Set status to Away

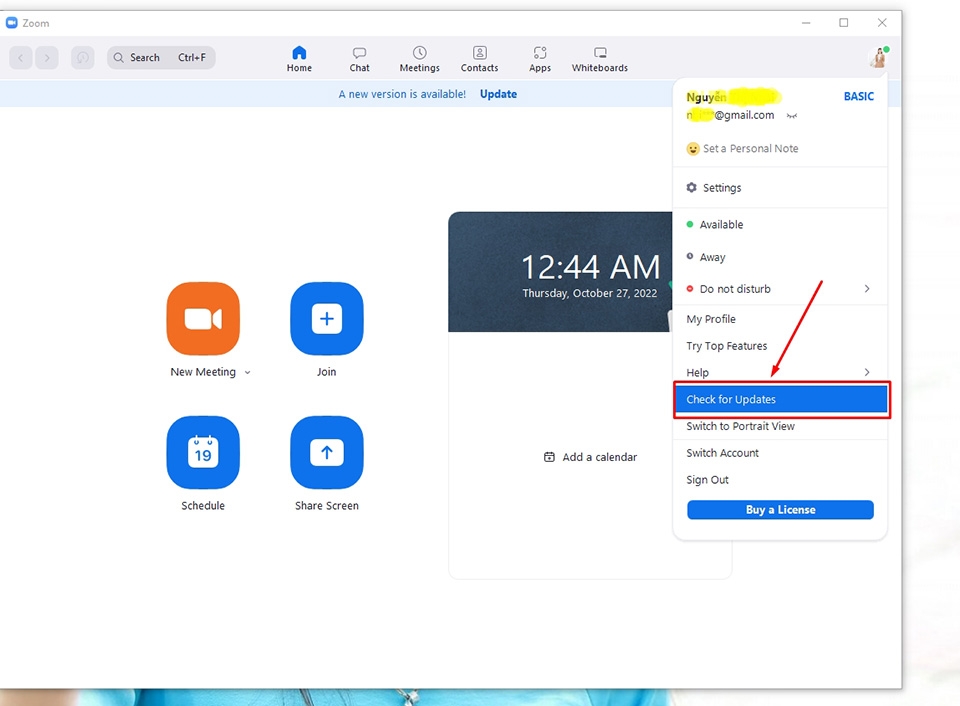(x=780, y=257)
